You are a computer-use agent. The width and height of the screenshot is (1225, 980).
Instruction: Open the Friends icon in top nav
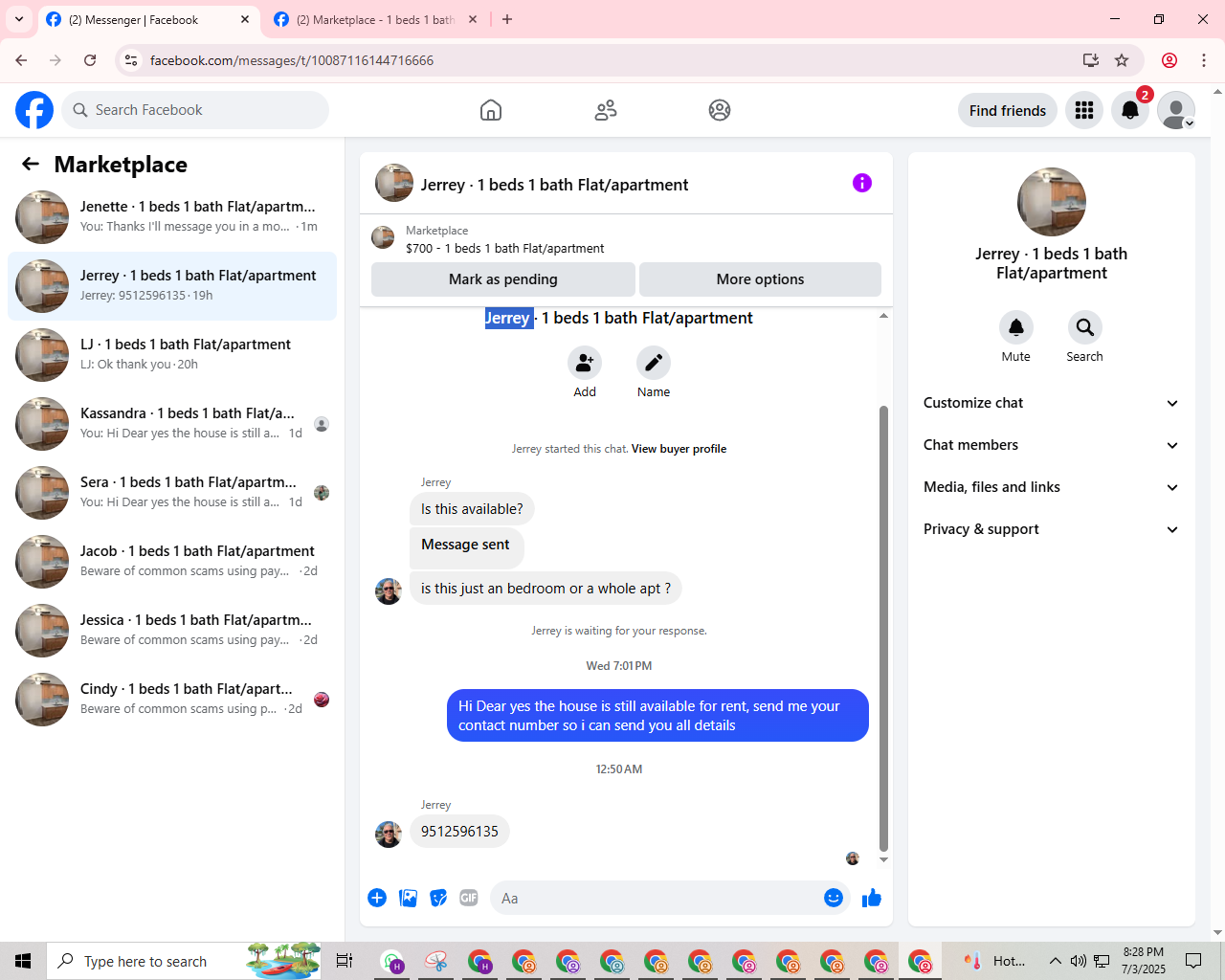tap(606, 110)
